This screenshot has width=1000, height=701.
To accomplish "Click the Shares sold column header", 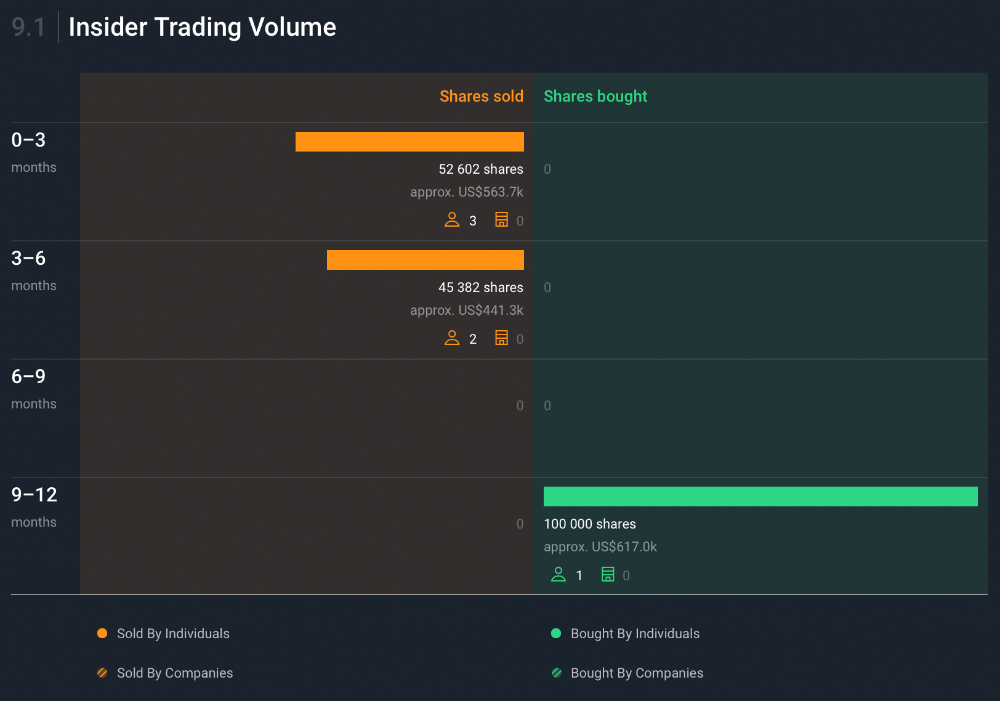I will [x=481, y=96].
